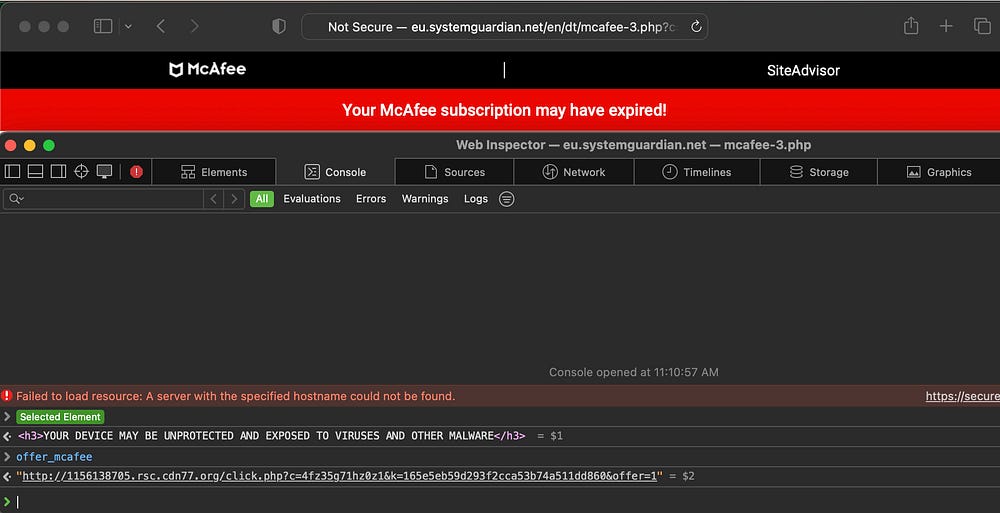Switch to the Storage tab

[x=819, y=172]
